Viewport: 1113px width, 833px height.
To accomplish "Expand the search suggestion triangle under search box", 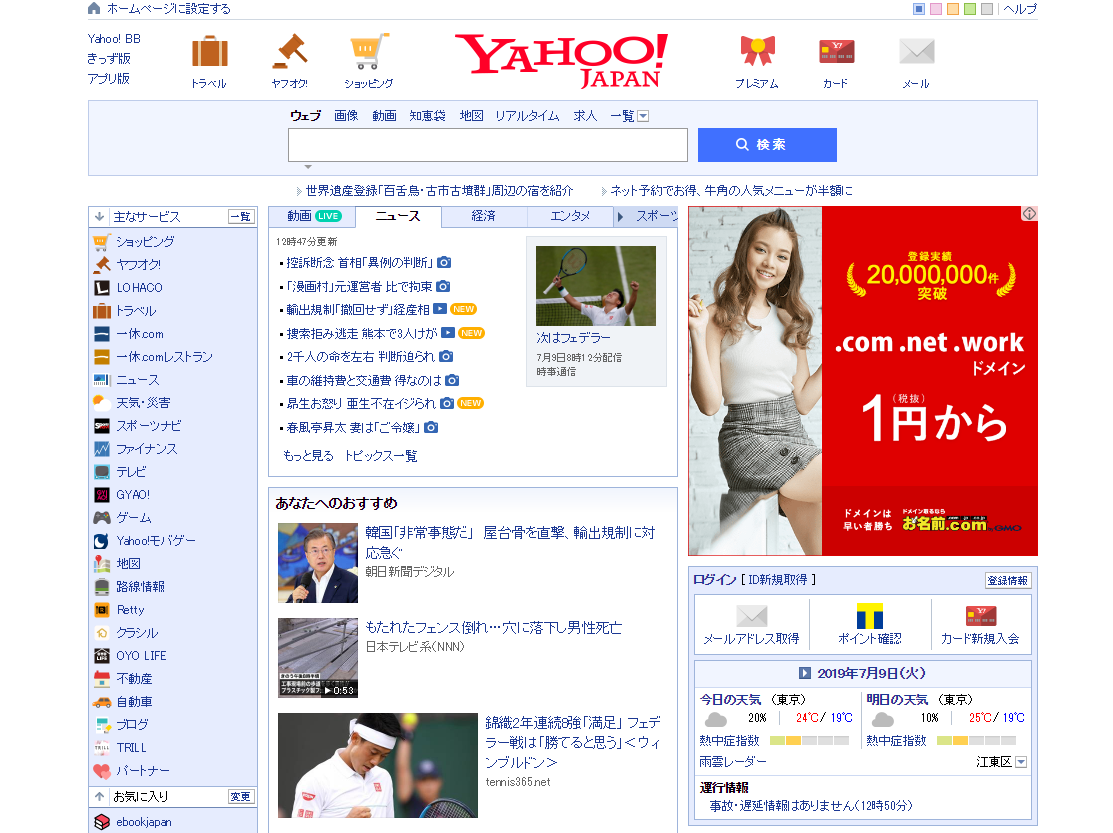I will [x=308, y=167].
